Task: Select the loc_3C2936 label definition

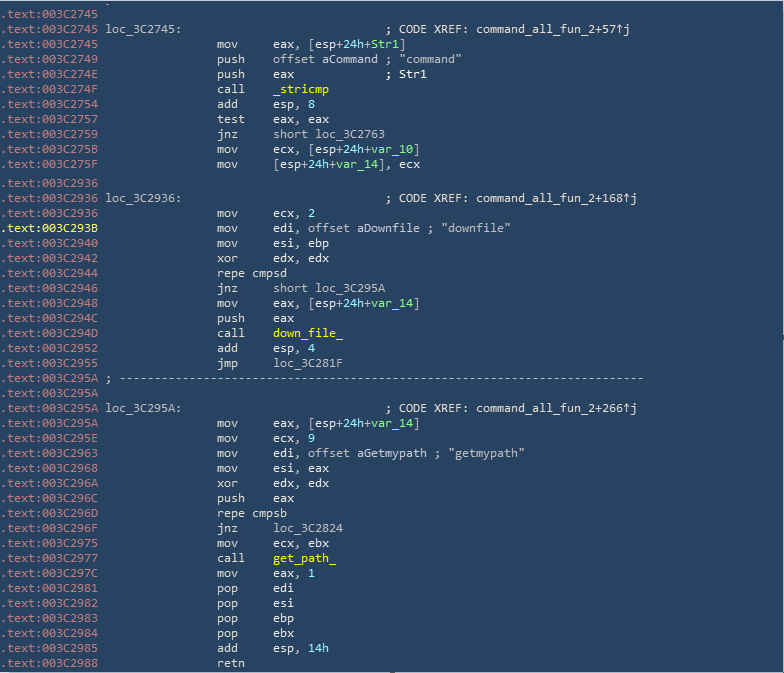Action: pyautogui.click(x=143, y=198)
